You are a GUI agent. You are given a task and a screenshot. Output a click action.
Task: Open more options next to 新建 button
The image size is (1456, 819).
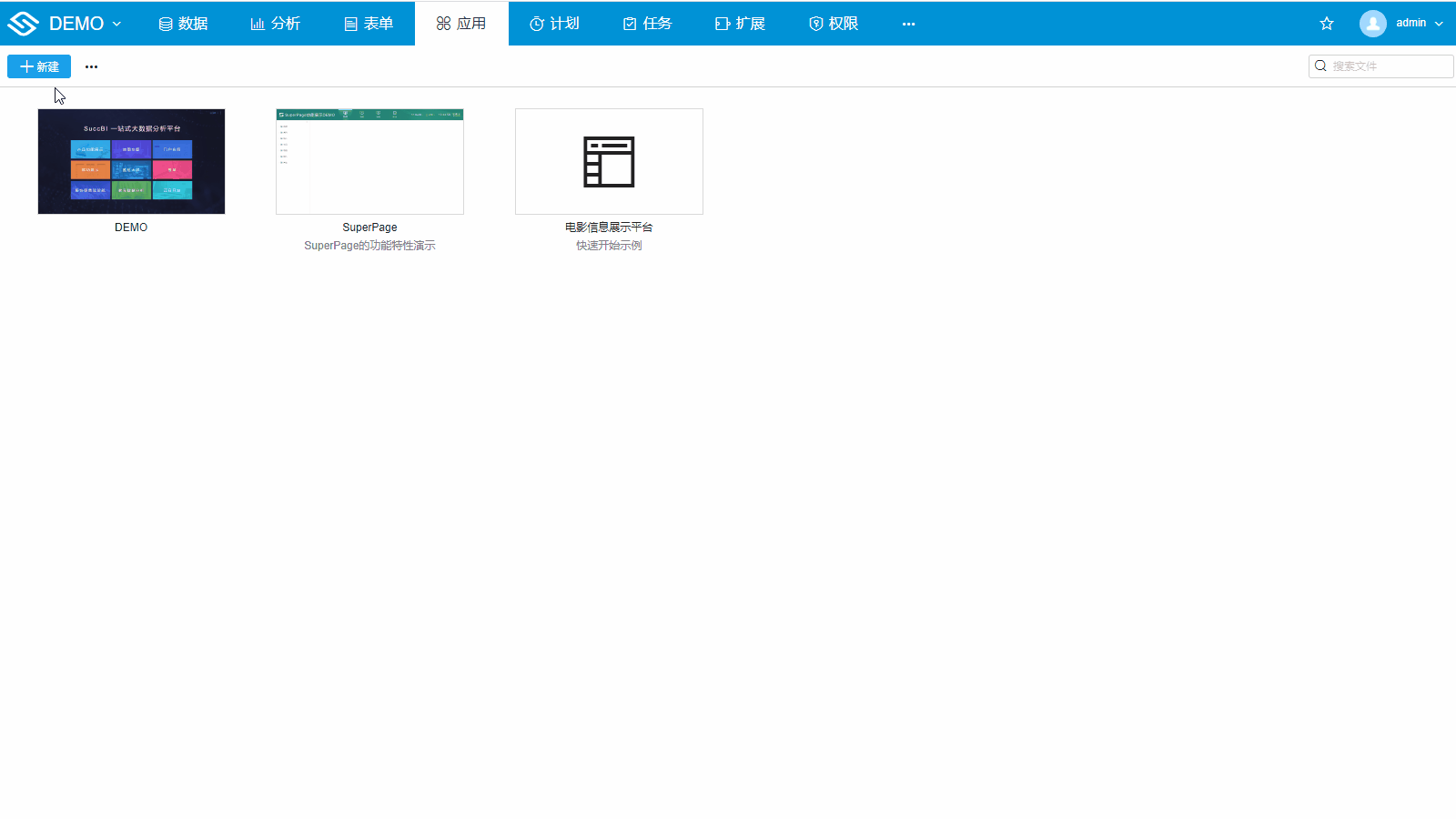91,66
